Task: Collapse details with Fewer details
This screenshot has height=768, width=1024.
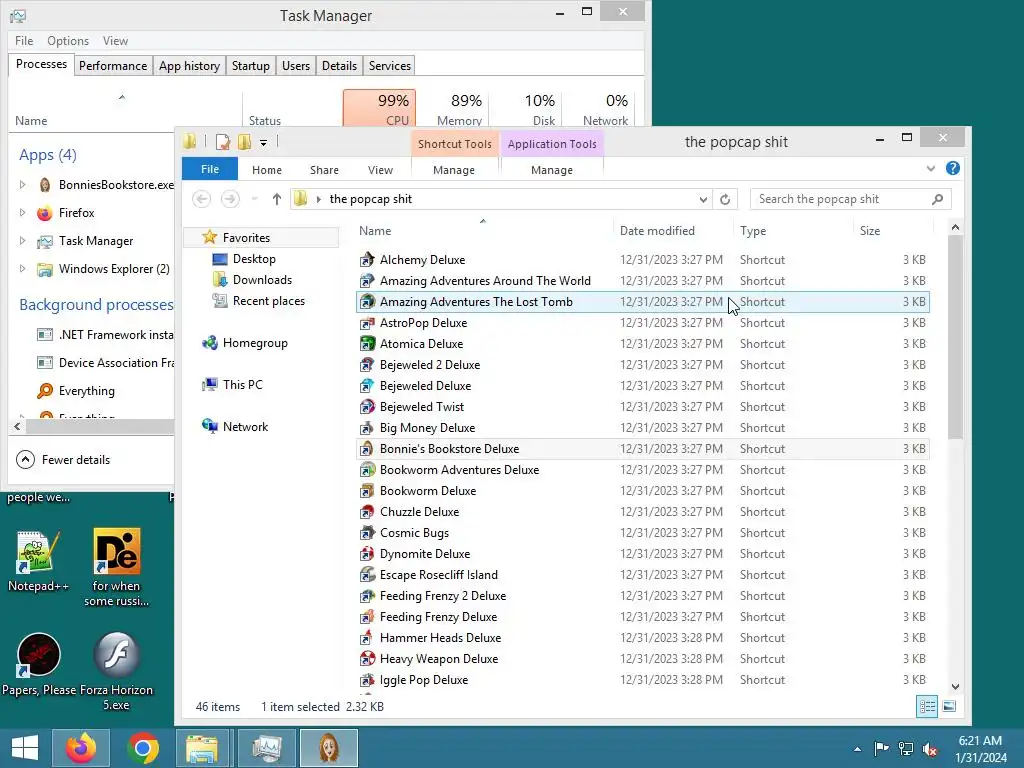Action: click(x=63, y=460)
